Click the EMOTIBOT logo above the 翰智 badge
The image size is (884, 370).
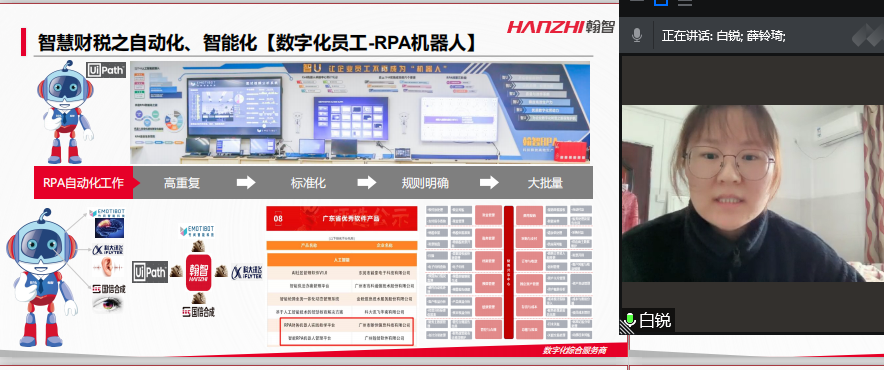(196, 231)
